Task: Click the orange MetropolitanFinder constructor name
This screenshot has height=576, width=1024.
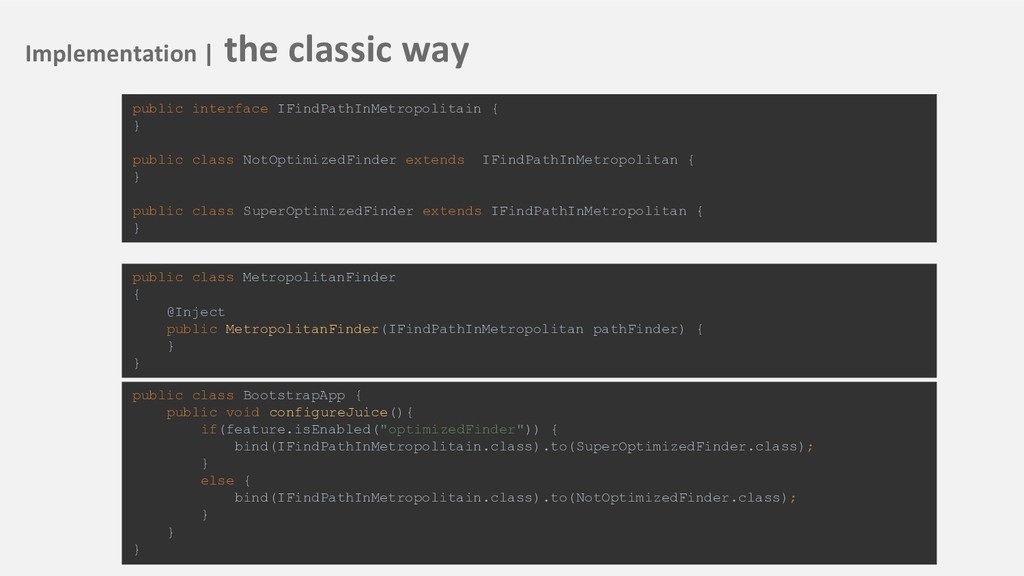Action: point(302,329)
